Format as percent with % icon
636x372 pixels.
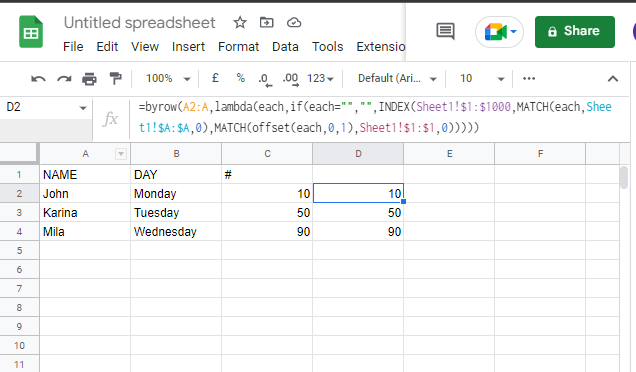pyautogui.click(x=241, y=78)
